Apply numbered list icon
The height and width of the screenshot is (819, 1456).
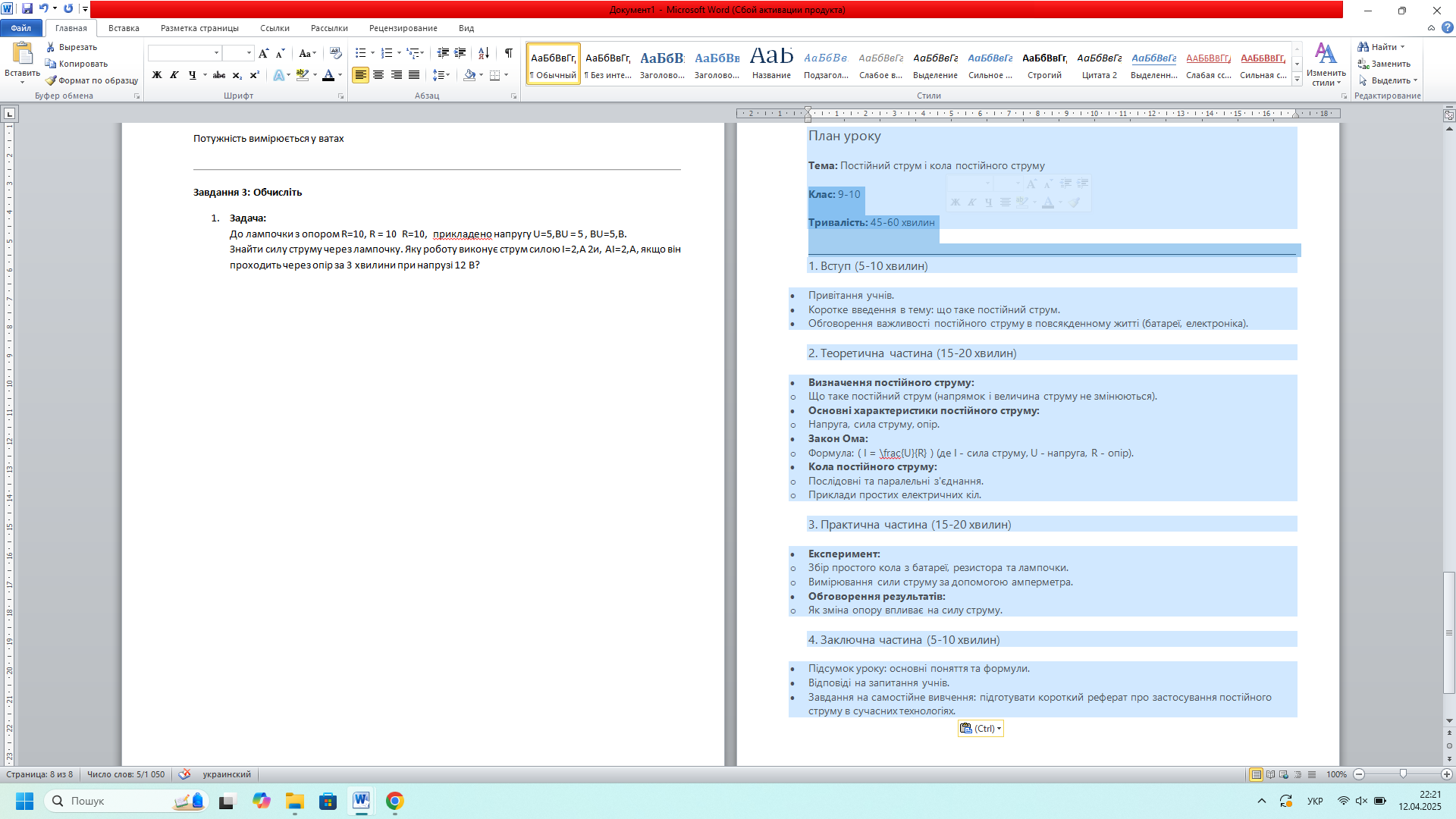click(387, 53)
